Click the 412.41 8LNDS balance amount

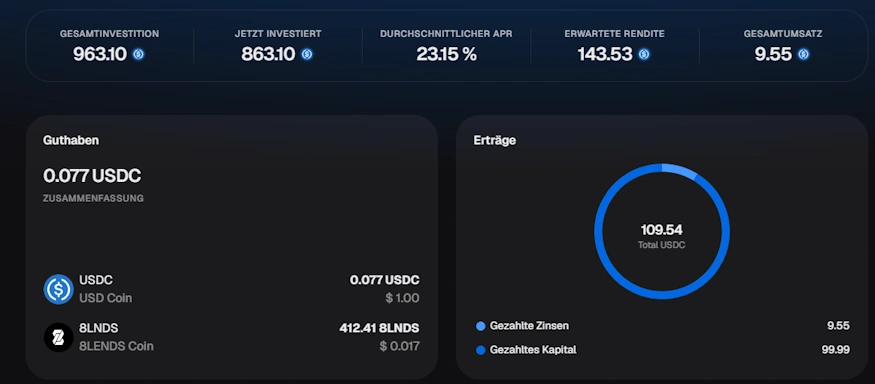click(379, 328)
